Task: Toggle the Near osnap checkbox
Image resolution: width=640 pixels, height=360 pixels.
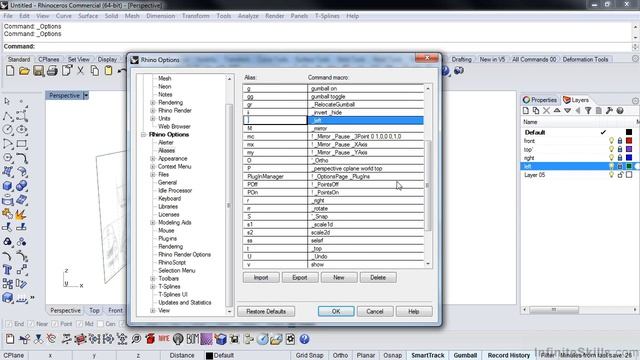Action: coord(31,324)
